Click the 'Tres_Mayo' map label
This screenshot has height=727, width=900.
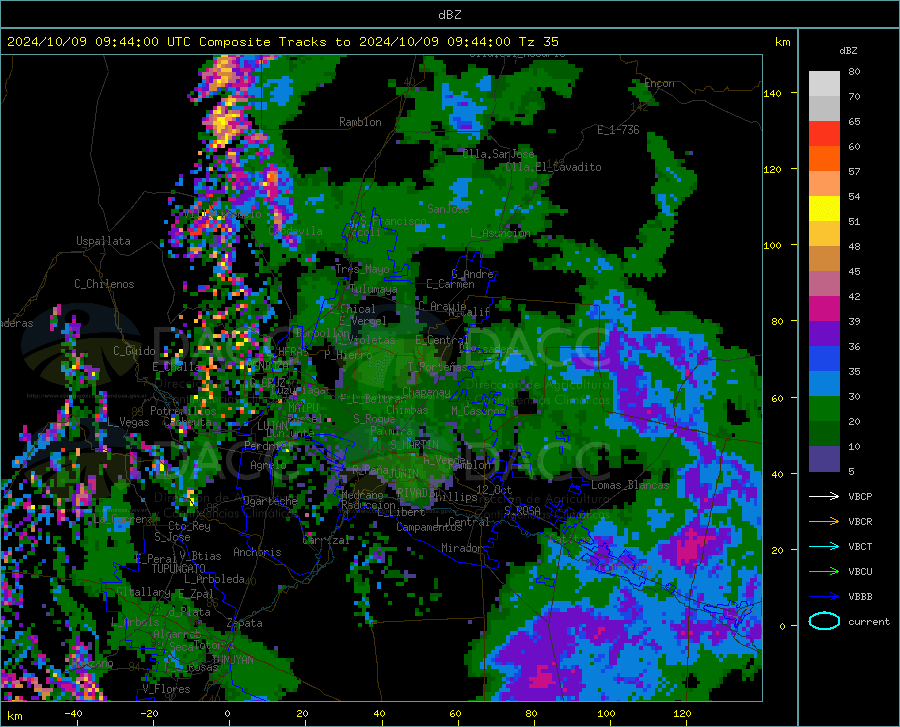pos(362,269)
